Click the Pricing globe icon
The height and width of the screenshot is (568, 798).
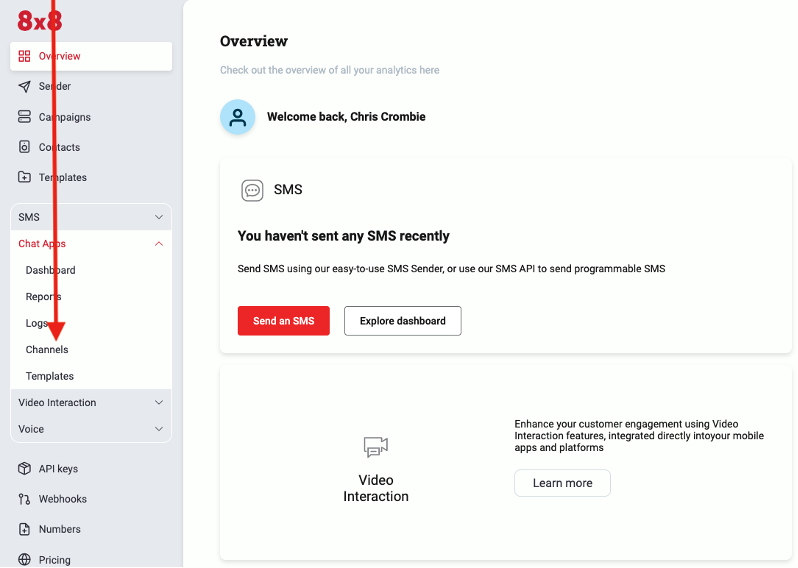24,559
